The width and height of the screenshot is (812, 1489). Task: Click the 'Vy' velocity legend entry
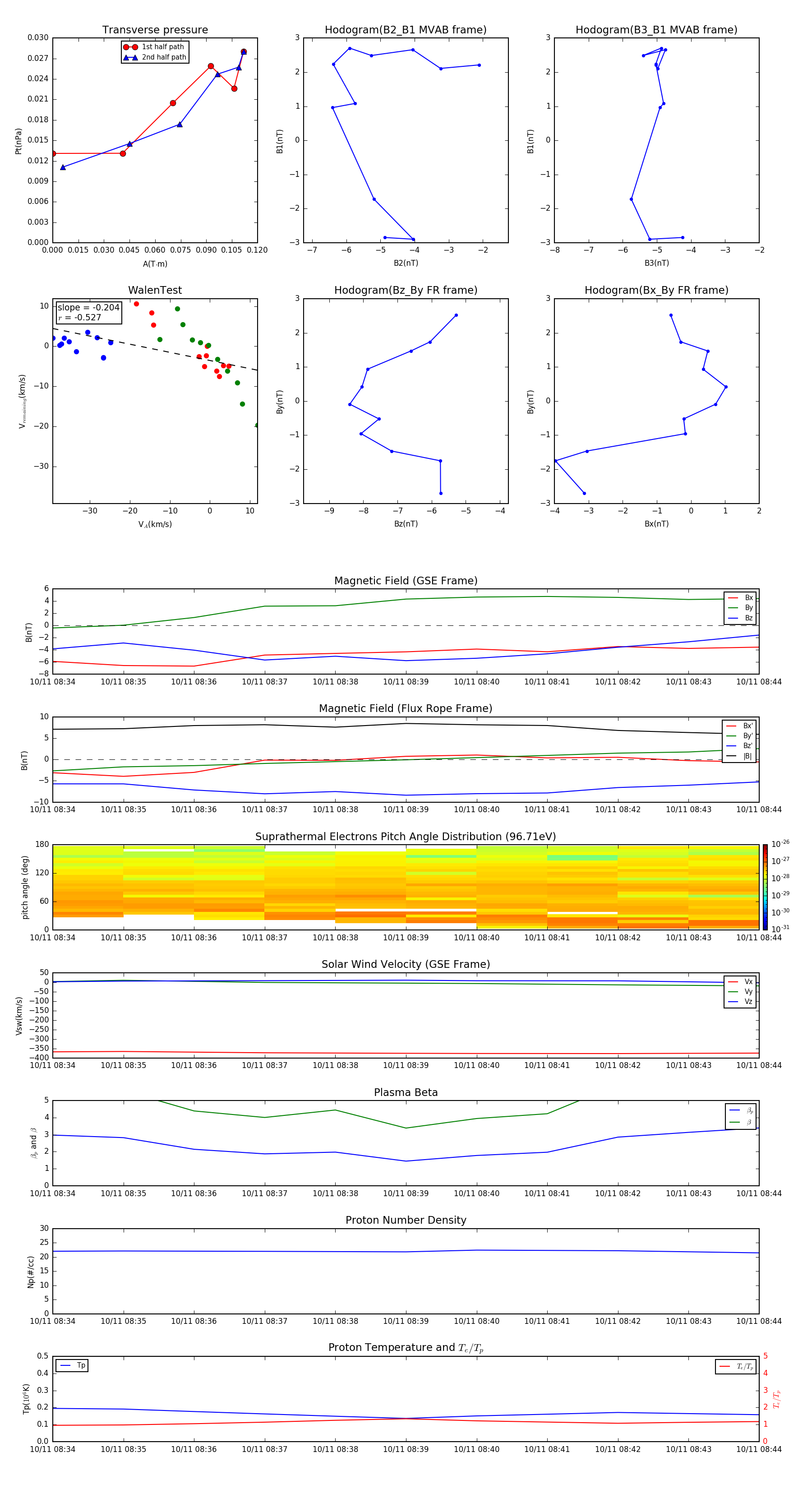coord(740,991)
